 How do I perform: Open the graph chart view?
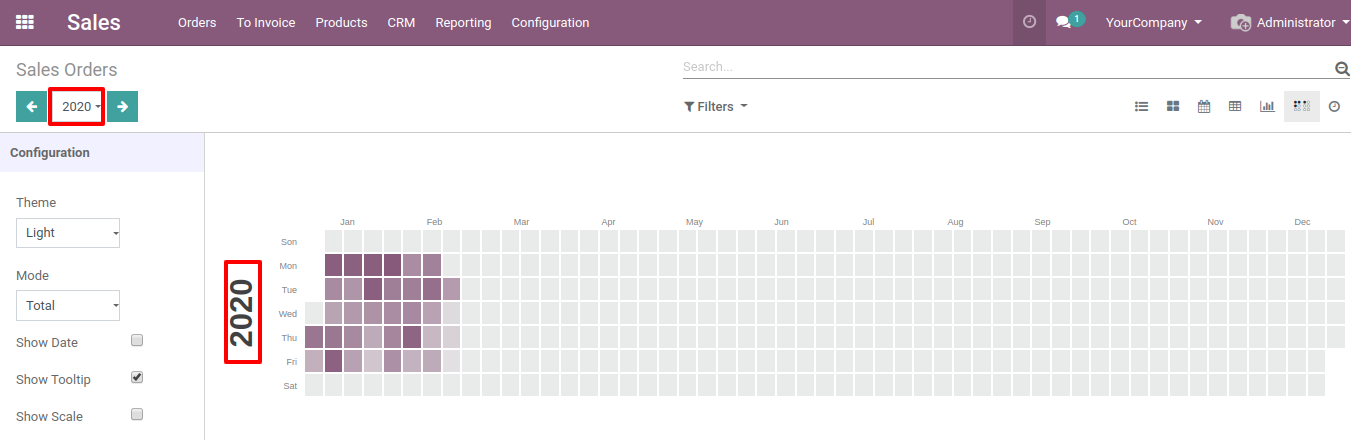pyautogui.click(x=1267, y=106)
